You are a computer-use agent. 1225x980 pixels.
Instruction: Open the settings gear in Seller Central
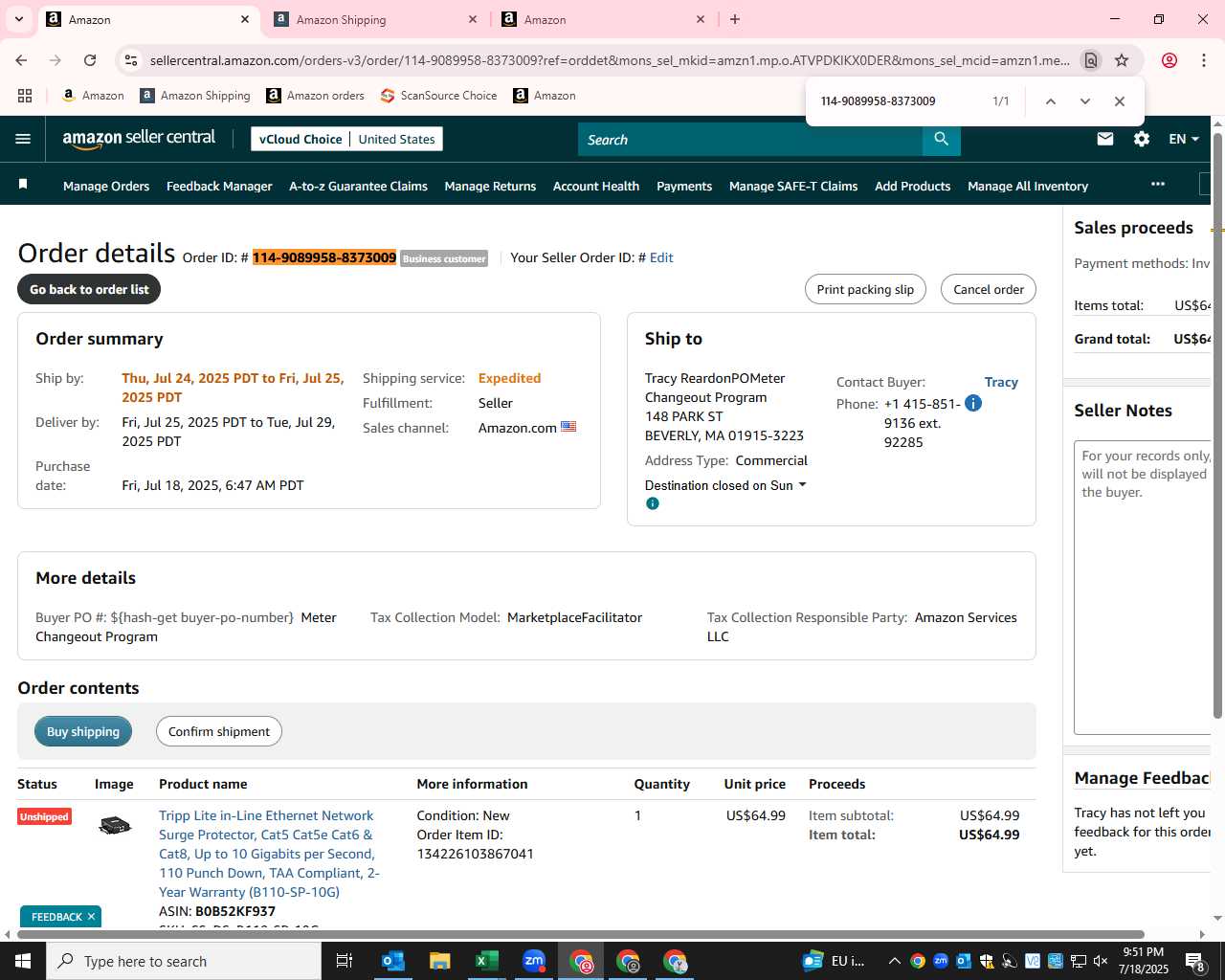pyautogui.click(x=1142, y=139)
